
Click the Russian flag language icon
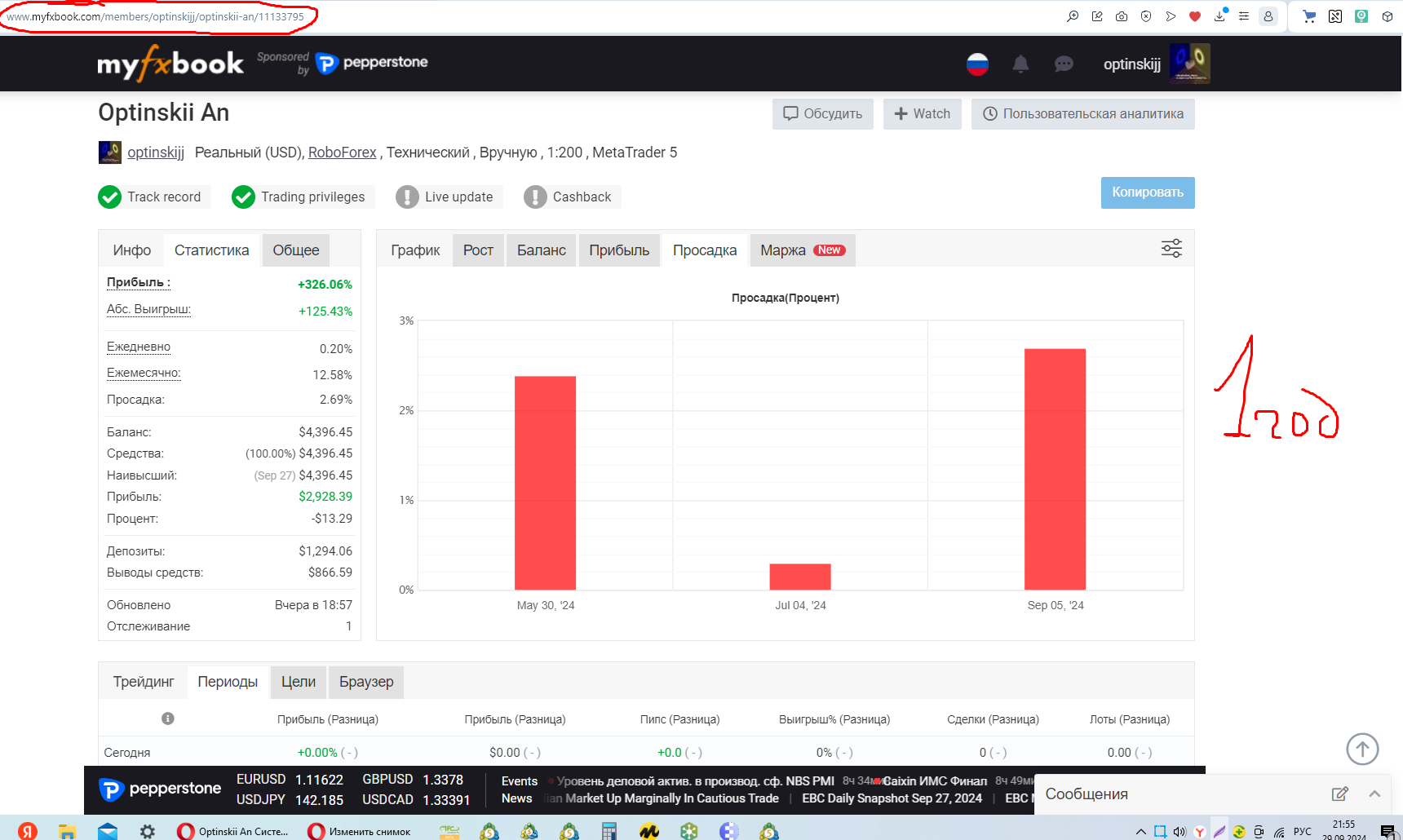pos(977,64)
